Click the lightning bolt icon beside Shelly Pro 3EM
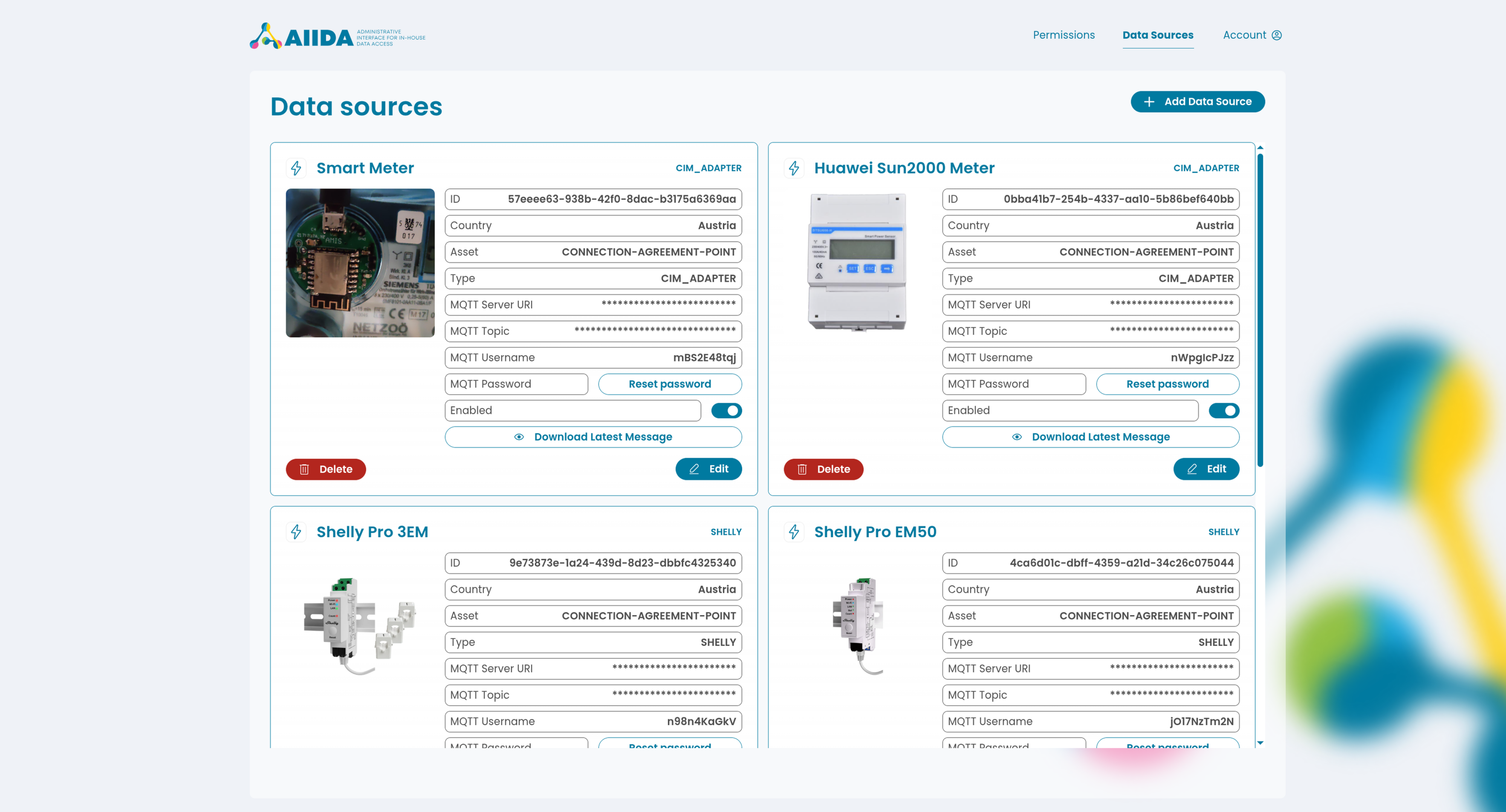The height and width of the screenshot is (812, 1506). click(296, 532)
